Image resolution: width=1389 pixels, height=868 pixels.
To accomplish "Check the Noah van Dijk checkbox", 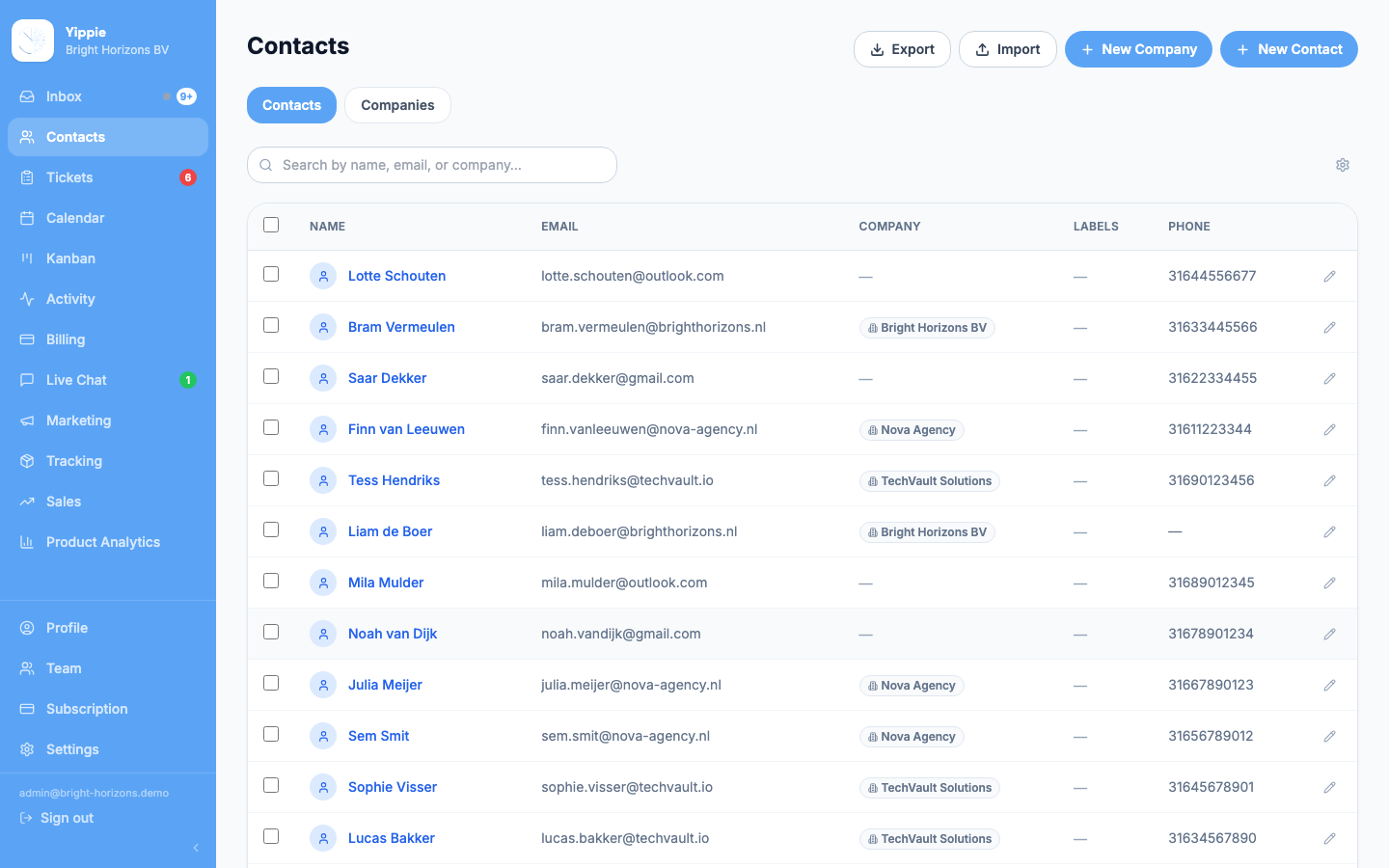I will point(271,632).
